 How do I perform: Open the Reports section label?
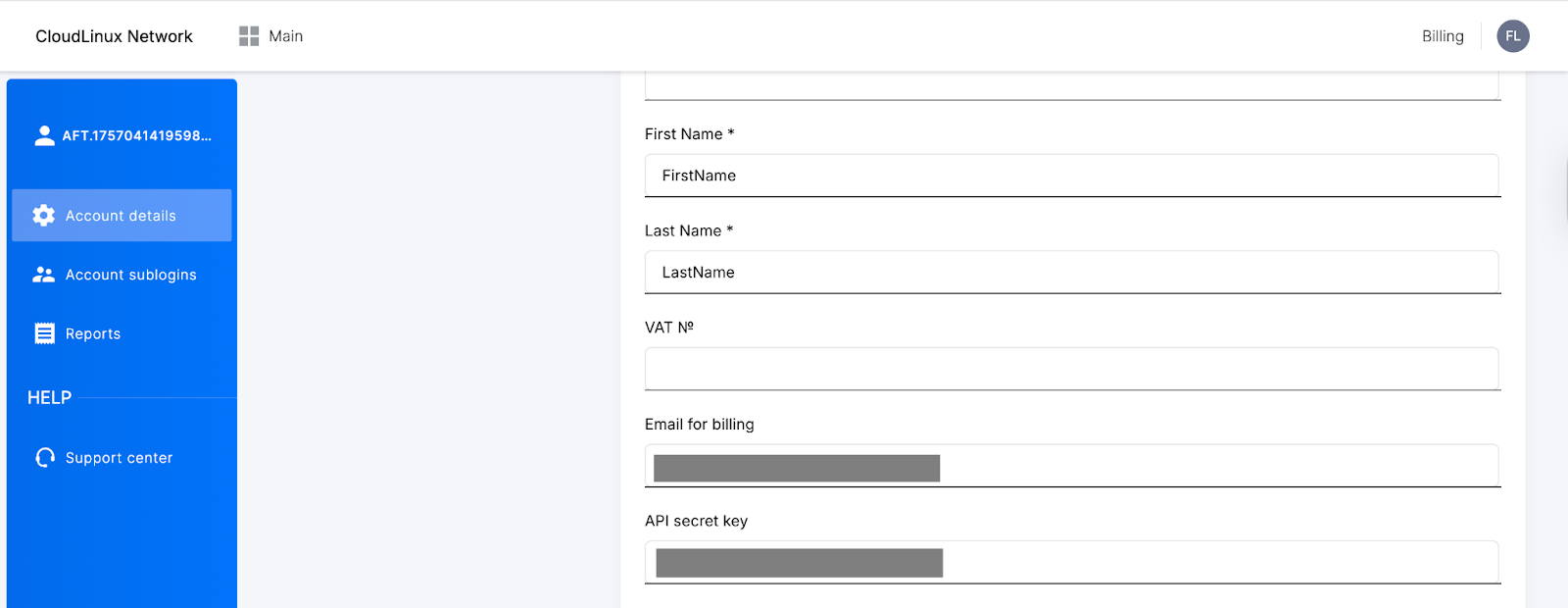click(93, 333)
